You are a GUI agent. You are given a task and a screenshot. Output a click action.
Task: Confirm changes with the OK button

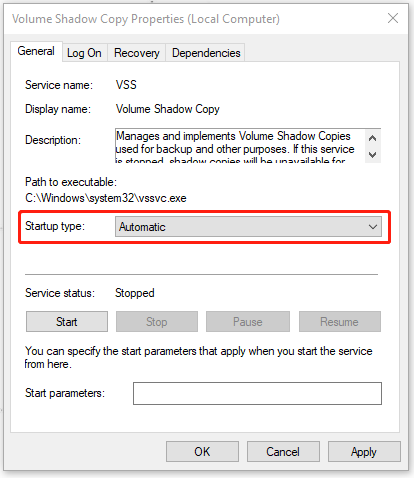tap(202, 452)
